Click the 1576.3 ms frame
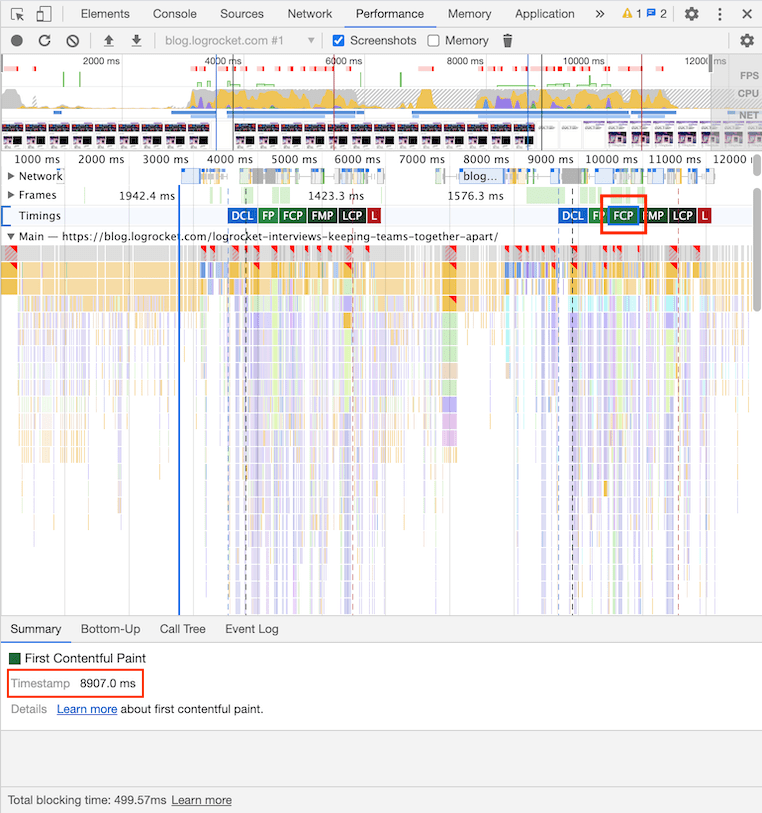The width and height of the screenshot is (762, 813). click(476, 196)
